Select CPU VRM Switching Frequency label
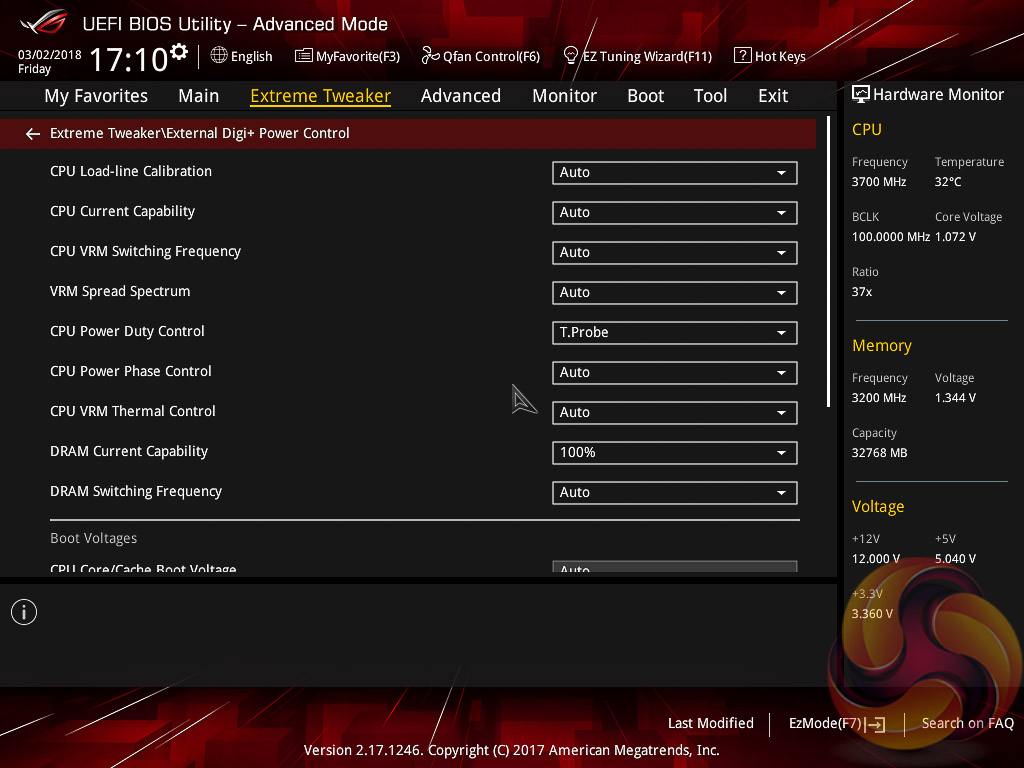 (146, 251)
